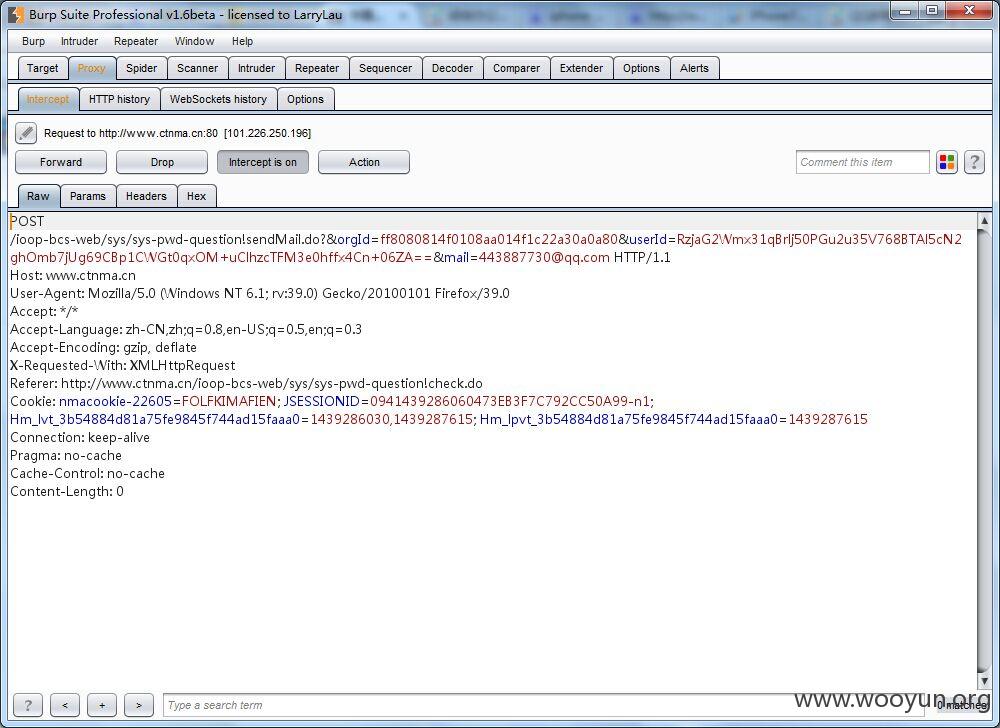Switch to the Comparer tab
1000x728 pixels.
pyautogui.click(x=517, y=68)
